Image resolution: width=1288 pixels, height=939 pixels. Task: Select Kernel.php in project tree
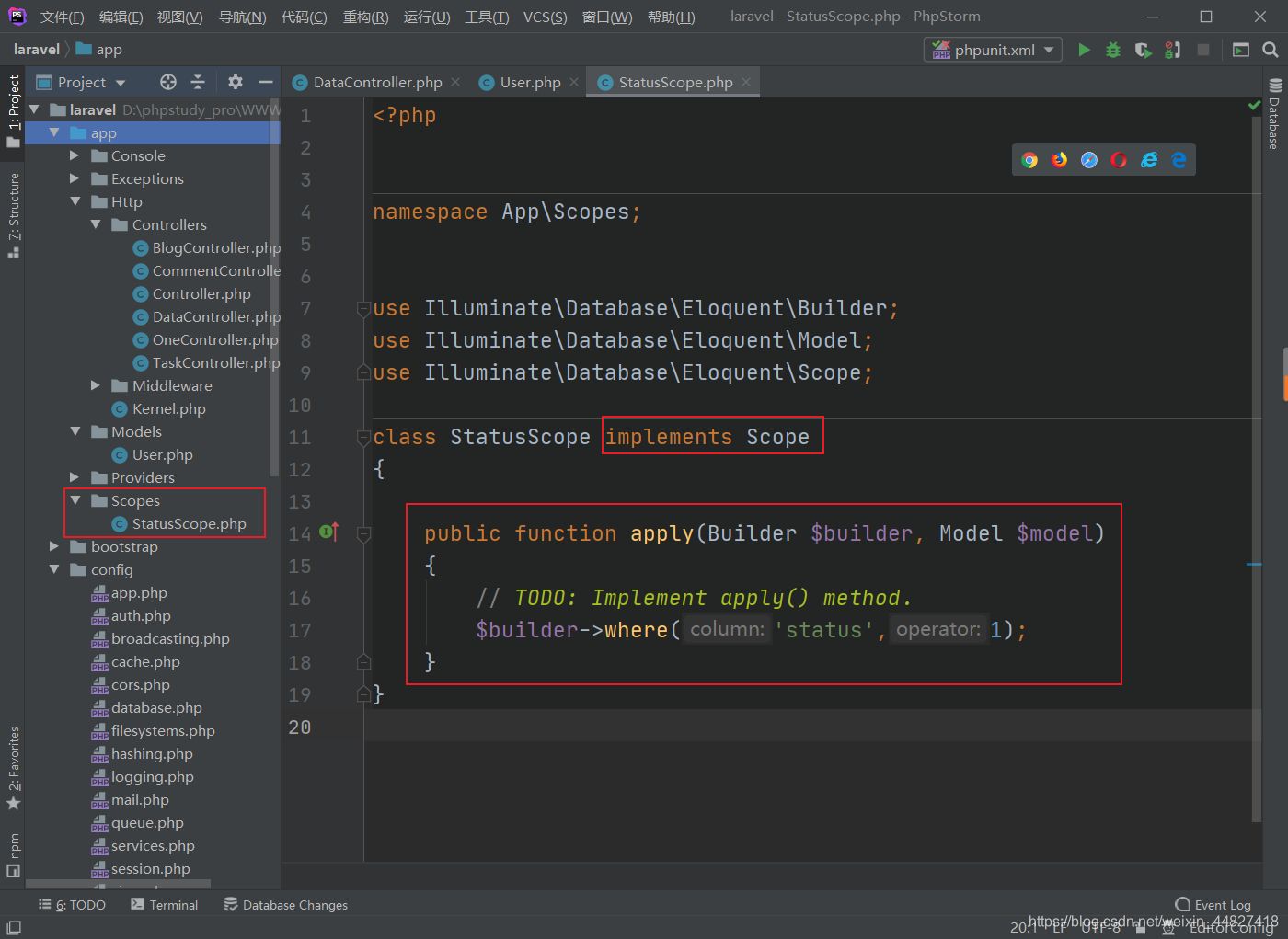point(159,408)
